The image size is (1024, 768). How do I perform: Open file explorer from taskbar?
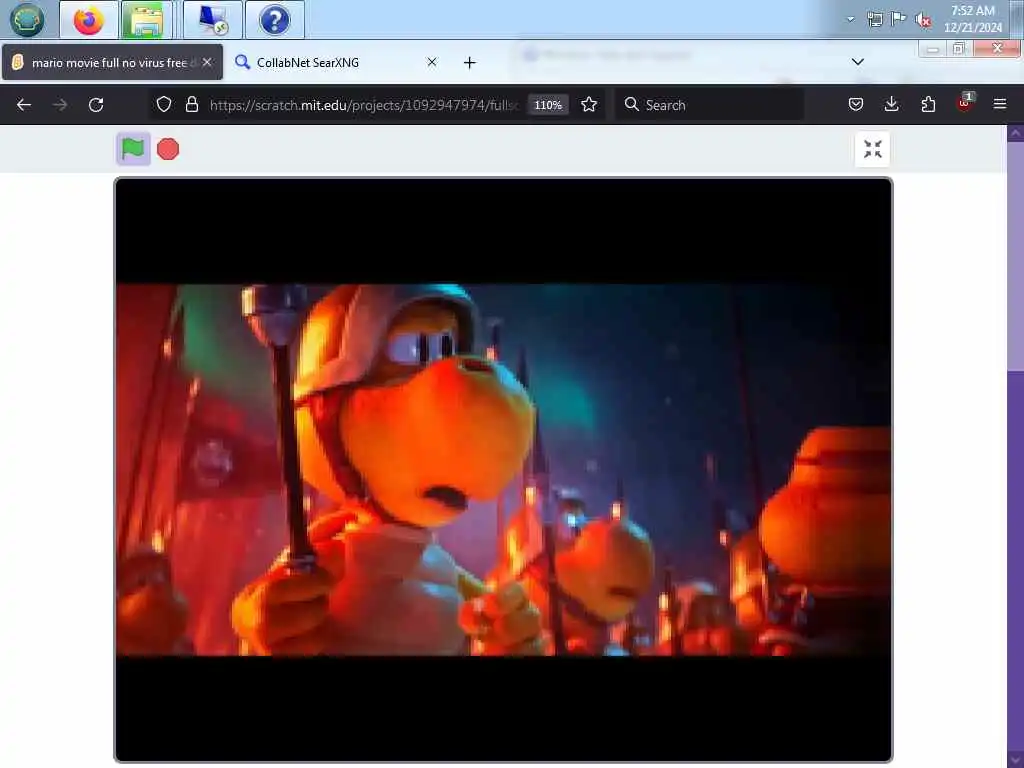point(146,20)
